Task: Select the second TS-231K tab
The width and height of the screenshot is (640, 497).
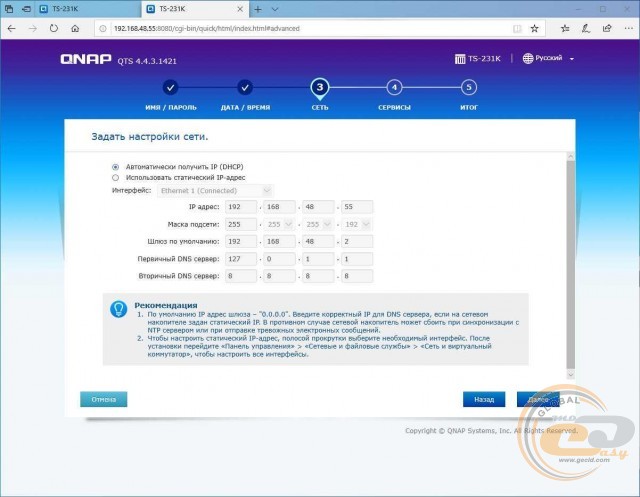Action: (x=195, y=9)
